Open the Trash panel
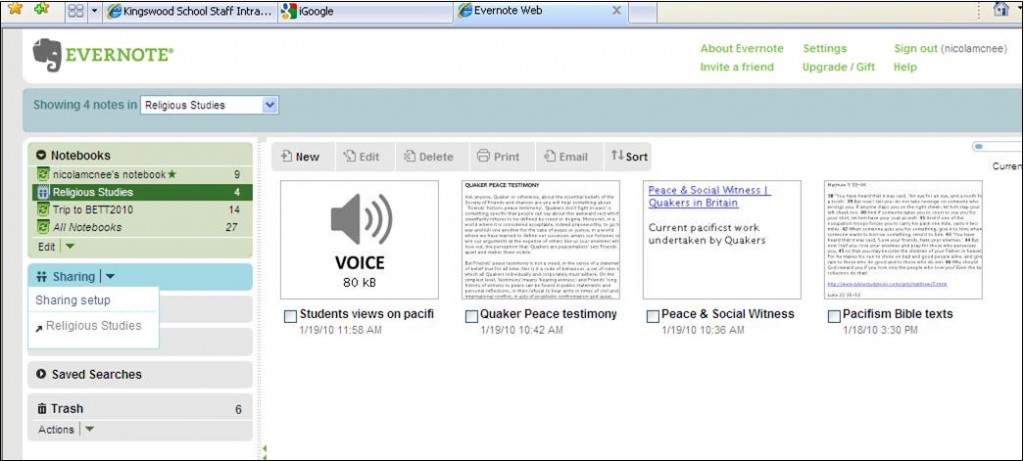 pyautogui.click(x=140, y=409)
